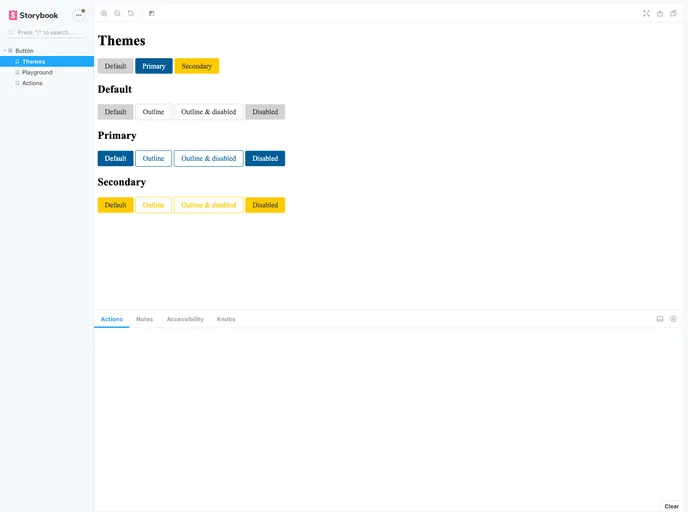Focus the sidebar search field

coord(48,33)
